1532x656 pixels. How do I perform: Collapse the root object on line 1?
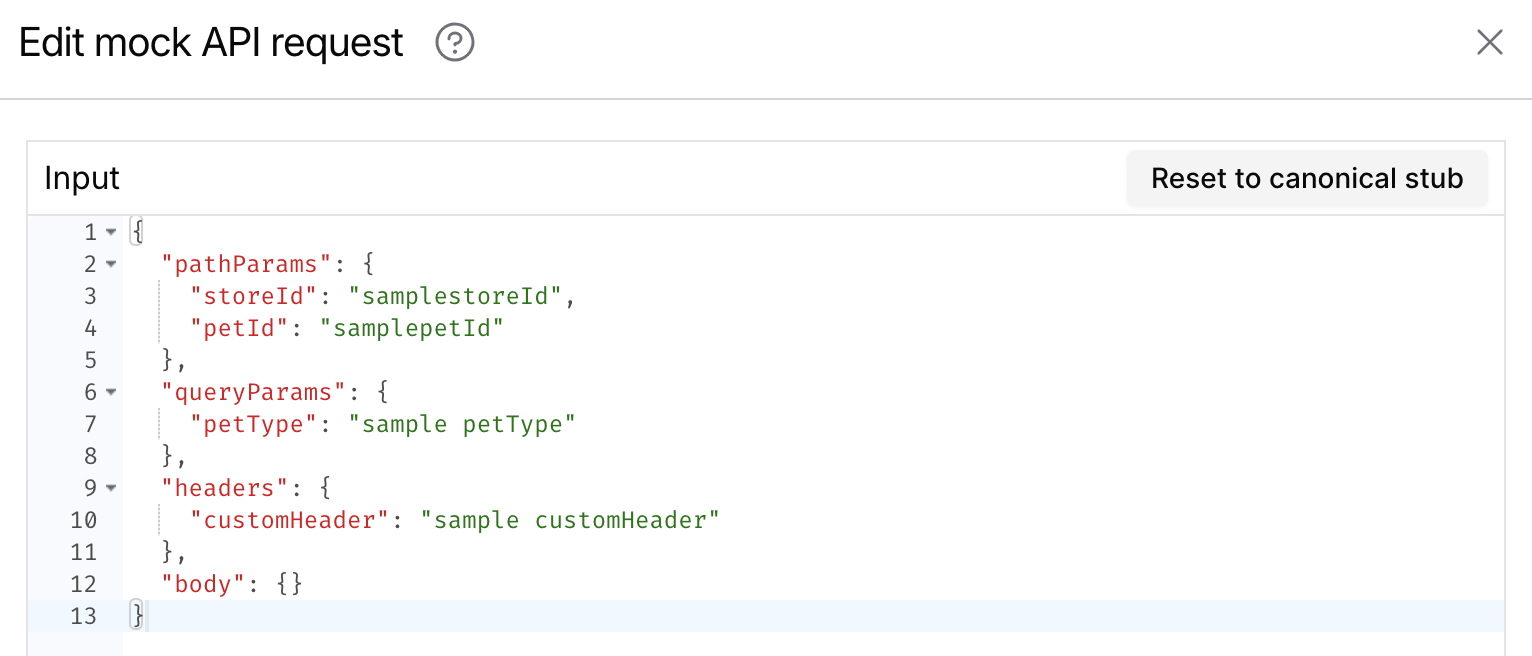coord(111,233)
